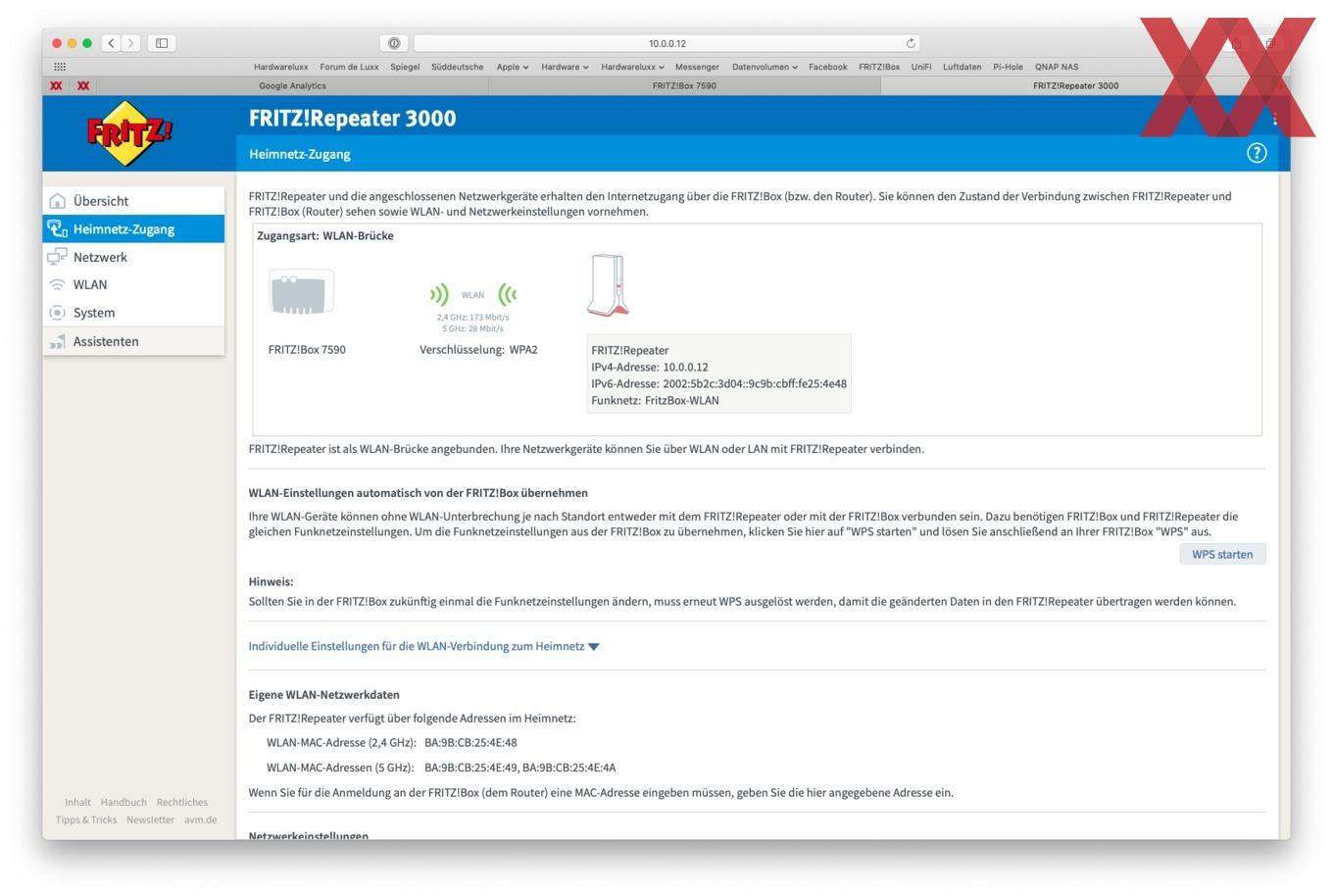
Task: Open the Forum de Luxx bookmark
Action: click(x=349, y=67)
